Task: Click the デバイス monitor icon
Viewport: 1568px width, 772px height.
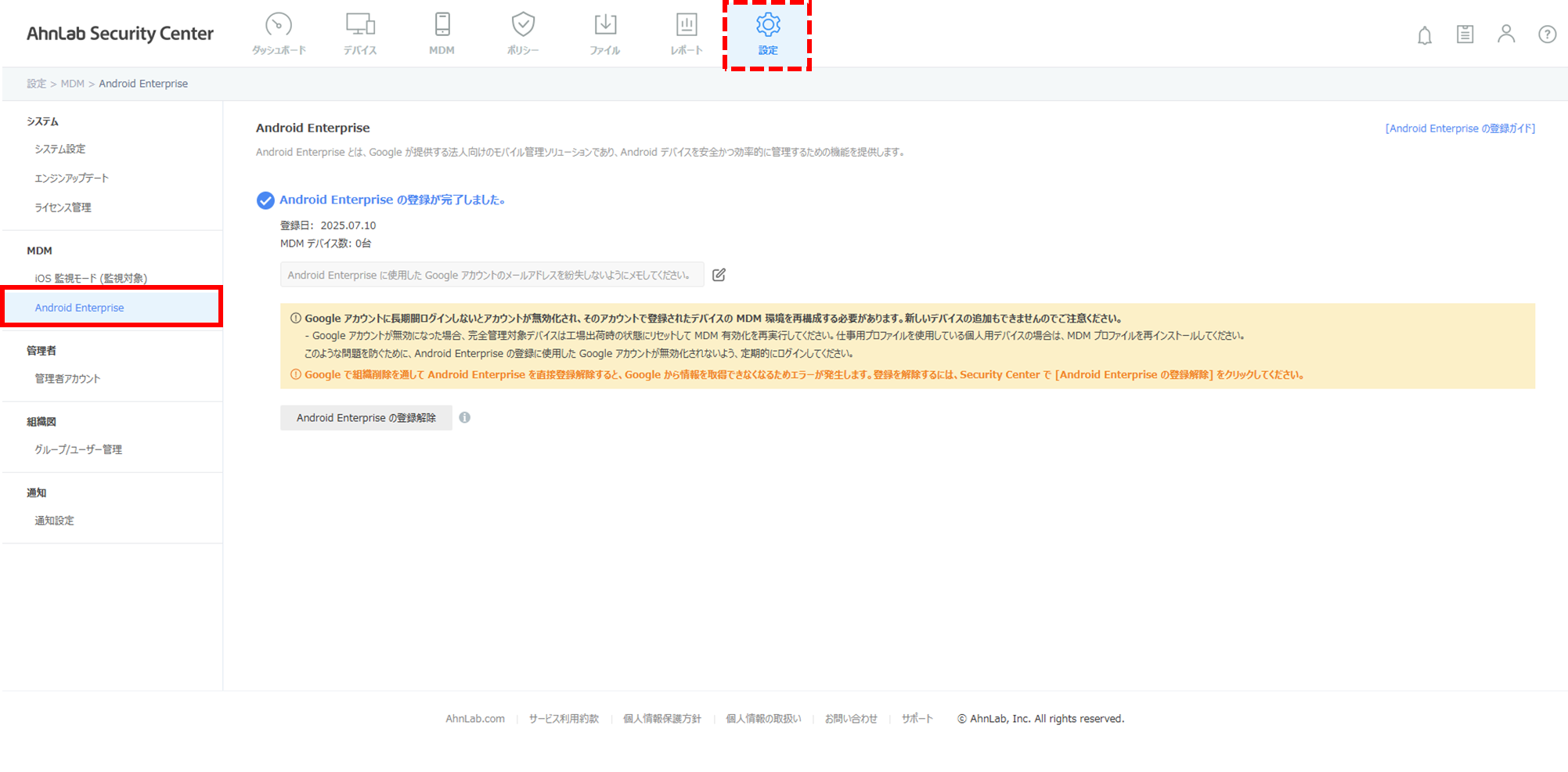Action: pos(360,25)
